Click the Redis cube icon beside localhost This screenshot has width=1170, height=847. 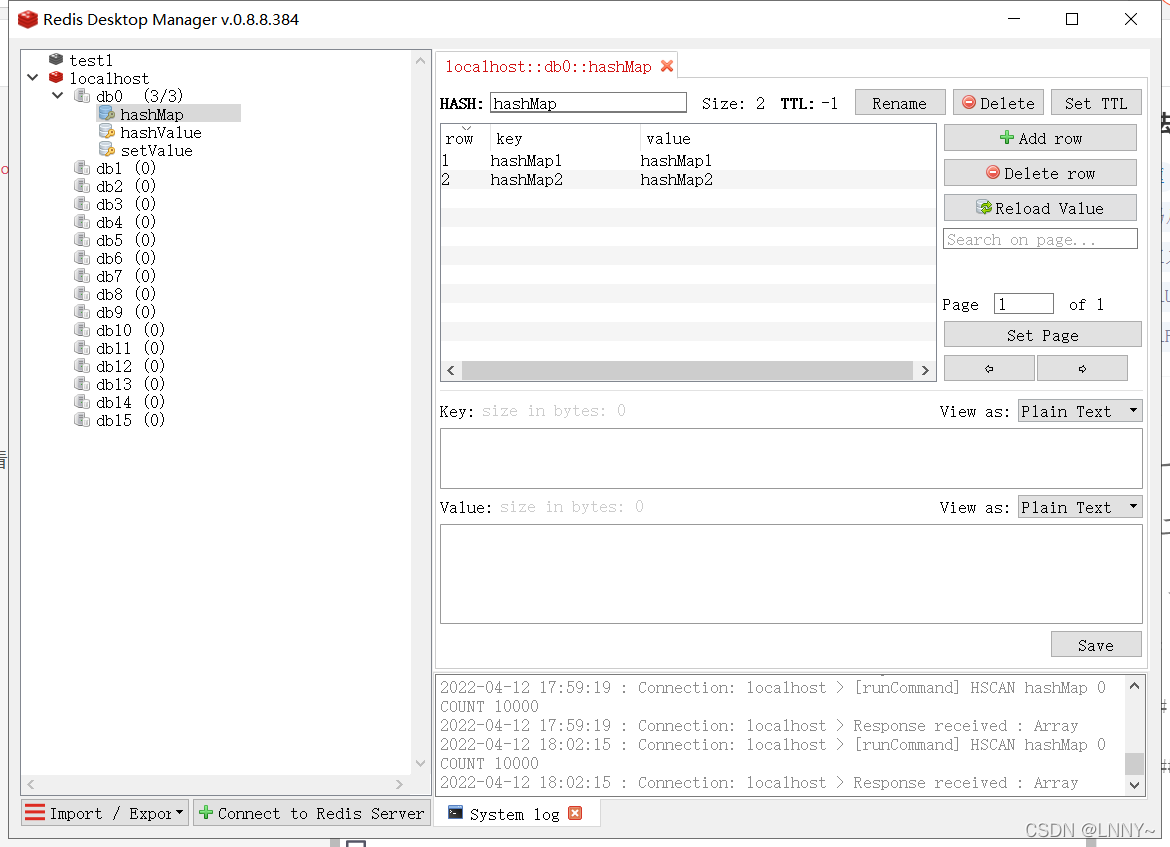pos(56,77)
